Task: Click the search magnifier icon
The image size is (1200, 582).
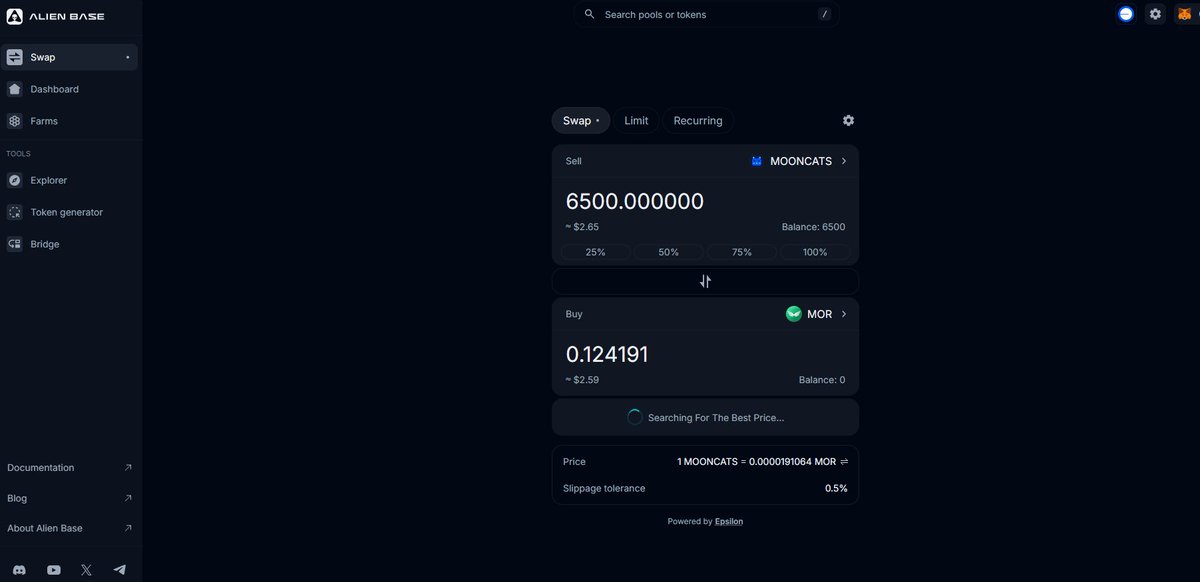Action: [x=589, y=14]
